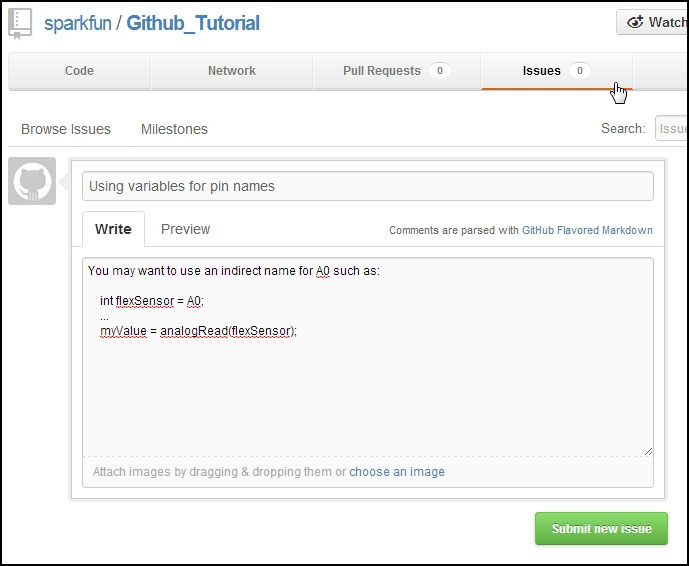Click the 'choose an image' link
Screen dimensions: 689x566
pyautogui.click(x=397, y=472)
